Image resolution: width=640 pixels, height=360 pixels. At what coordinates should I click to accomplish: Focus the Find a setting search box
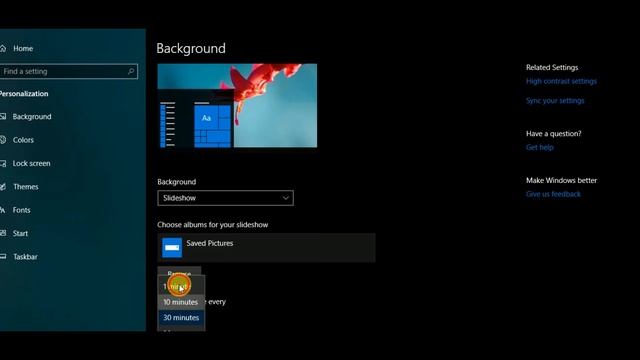[69, 71]
